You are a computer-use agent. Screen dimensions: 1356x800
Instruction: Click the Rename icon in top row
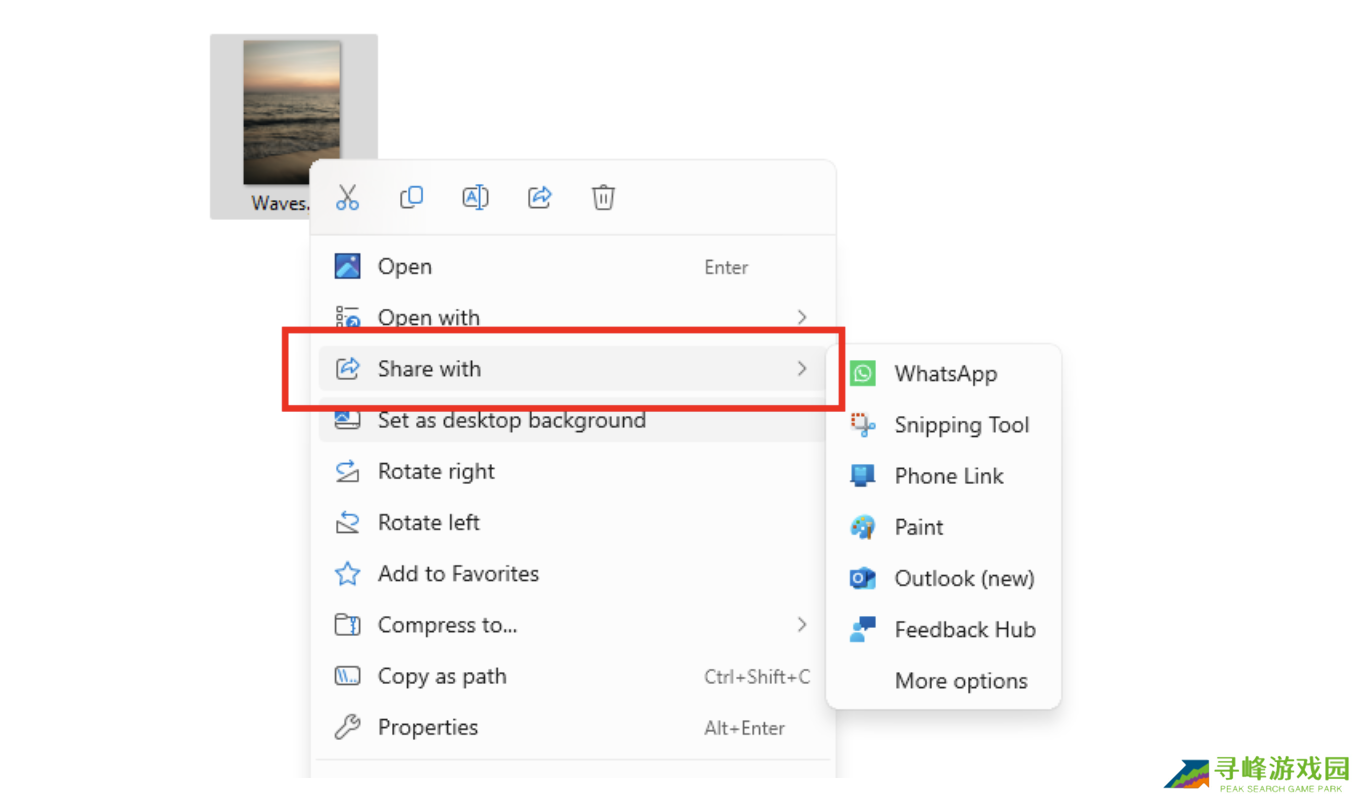[x=475, y=198]
